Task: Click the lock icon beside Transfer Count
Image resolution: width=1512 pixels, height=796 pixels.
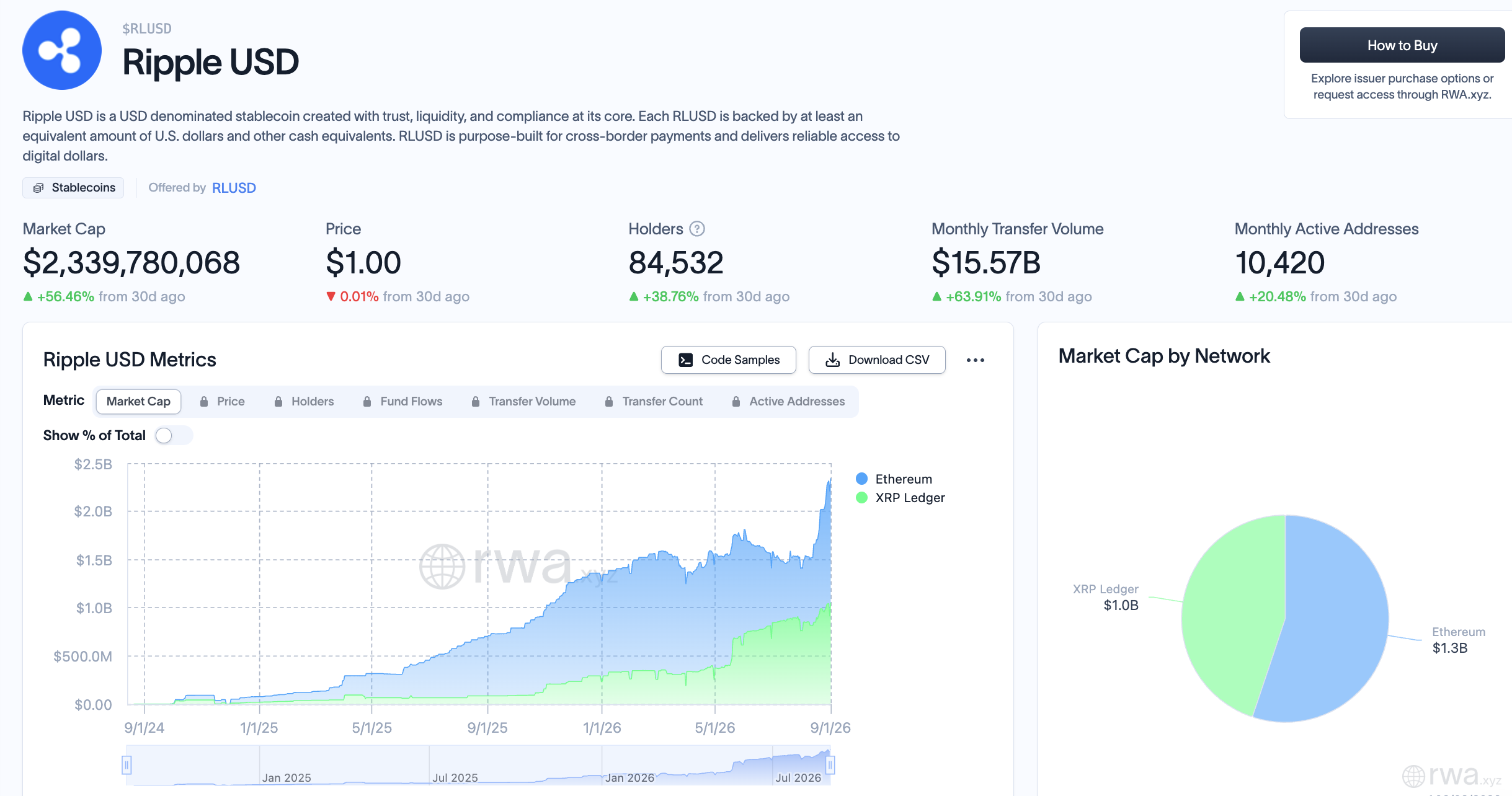Action: 609,402
